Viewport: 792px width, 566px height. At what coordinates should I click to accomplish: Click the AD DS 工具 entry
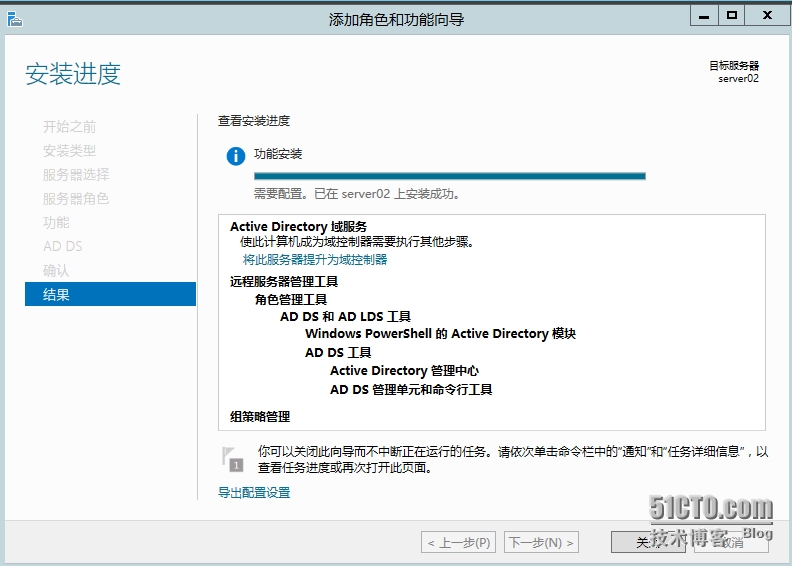pyautogui.click(x=338, y=352)
